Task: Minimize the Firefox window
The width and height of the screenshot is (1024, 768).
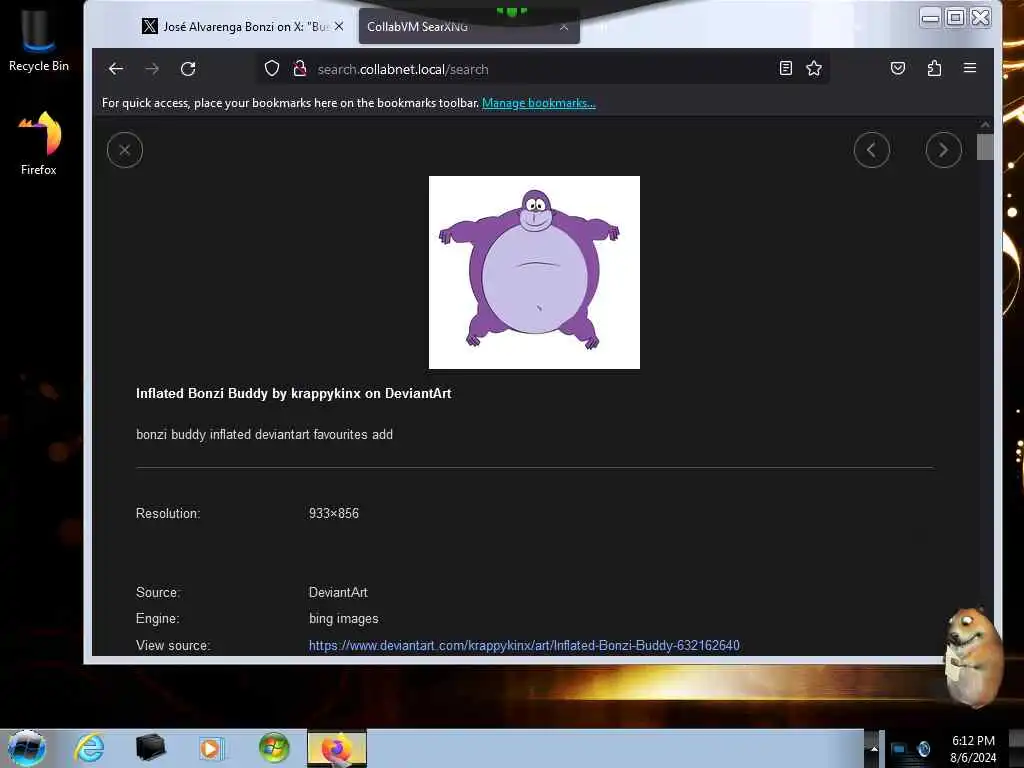Action: 930,18
